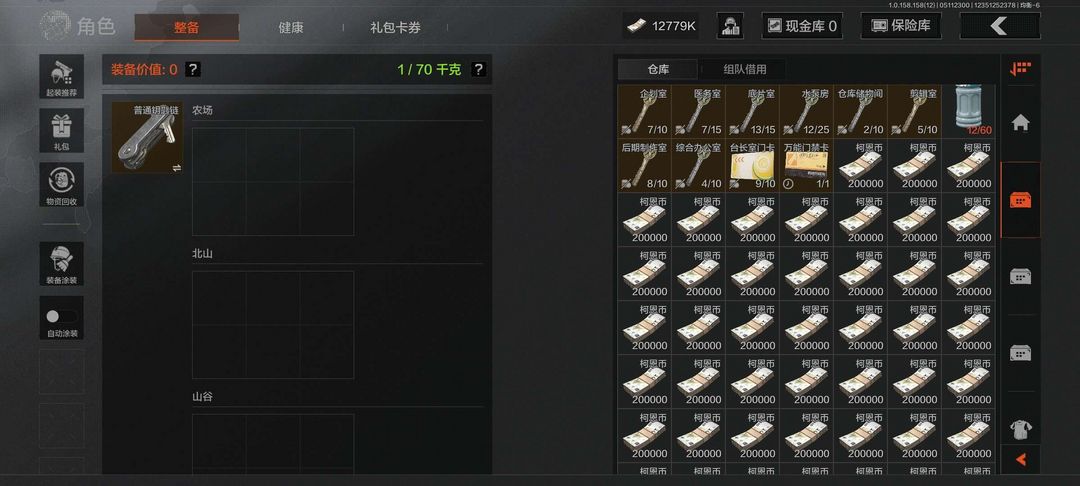Open the 现金库 cash vault button

[x=802, y=26]
